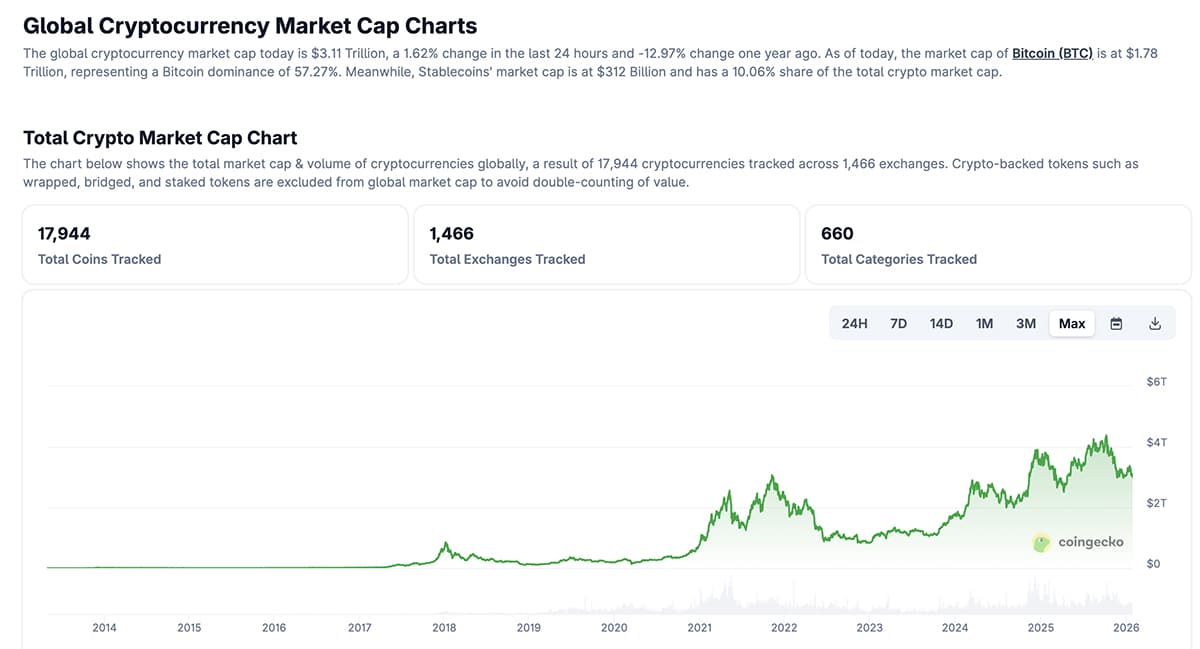Image resolution: width=1200 pixels, height=649 pixels.
Task: Click the $4T y-axis label
Action: (x=1156, y=442)
